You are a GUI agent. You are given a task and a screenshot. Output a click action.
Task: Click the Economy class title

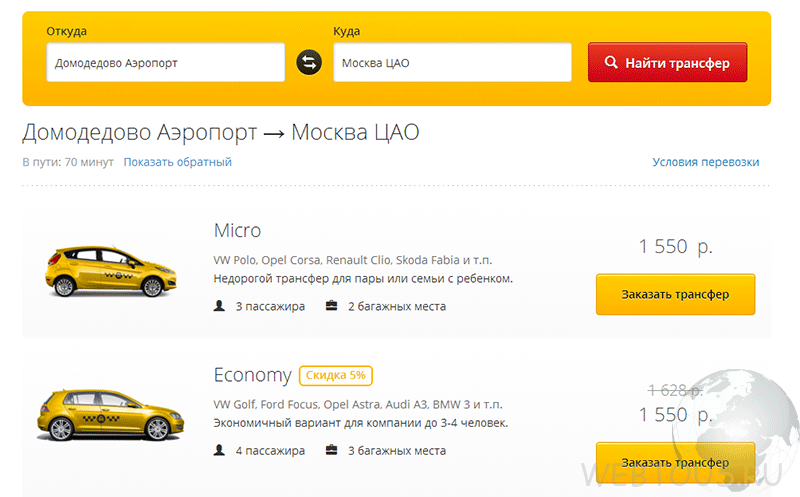tap(253, 375)
